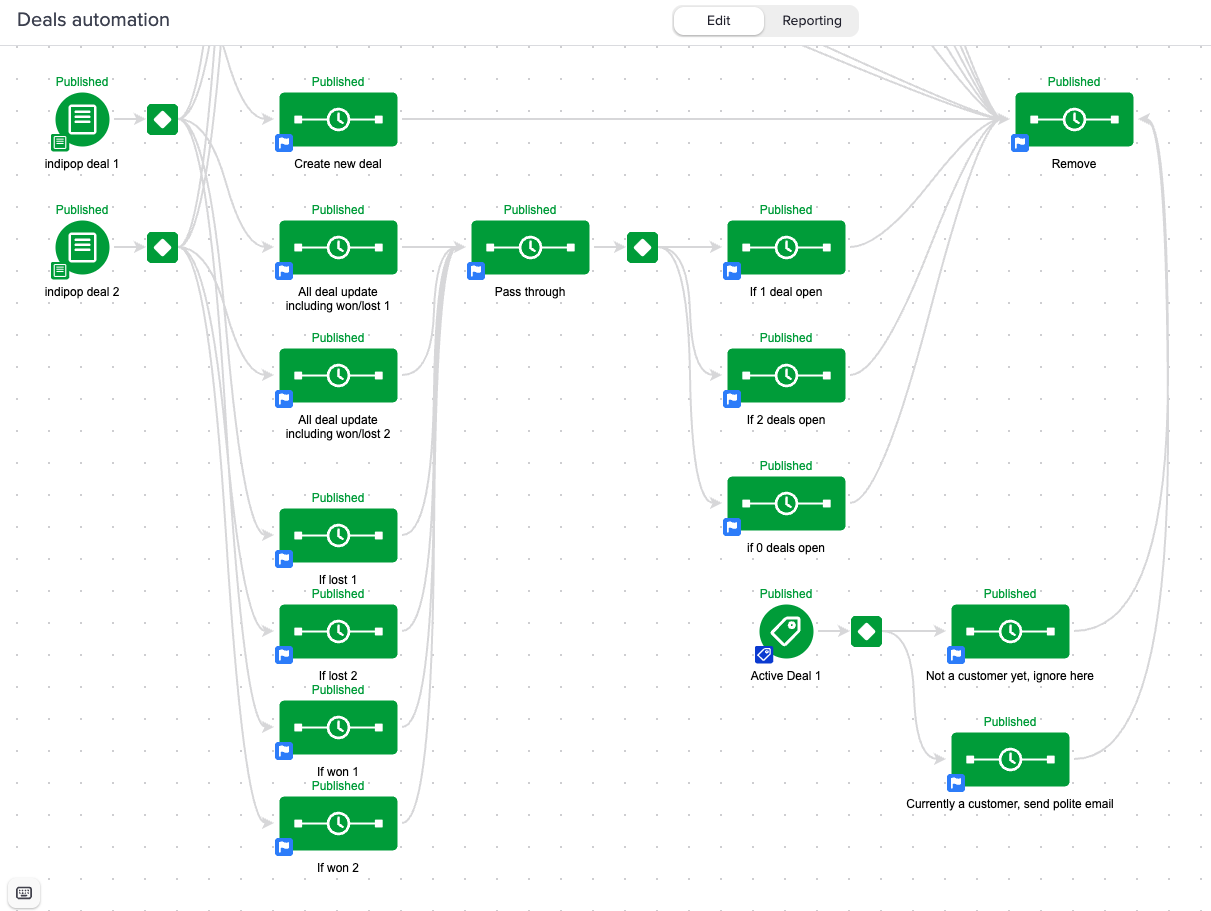Open the indipop deal 2 form trigger
The image size is (1211, 911).
point(83,248)
